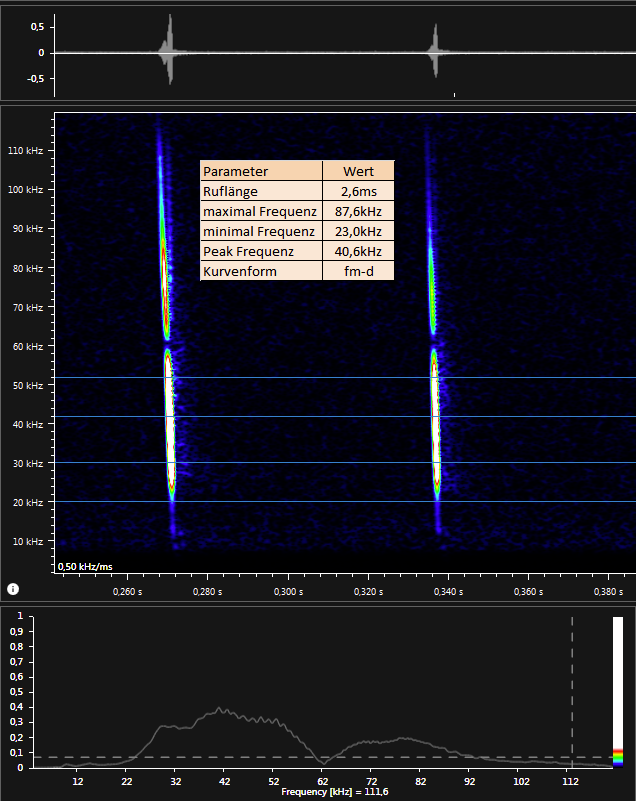The width and height of the screenshot is (636, 801).
Task: Click the 'Wert' column header
Action: [x=358, y=171]
